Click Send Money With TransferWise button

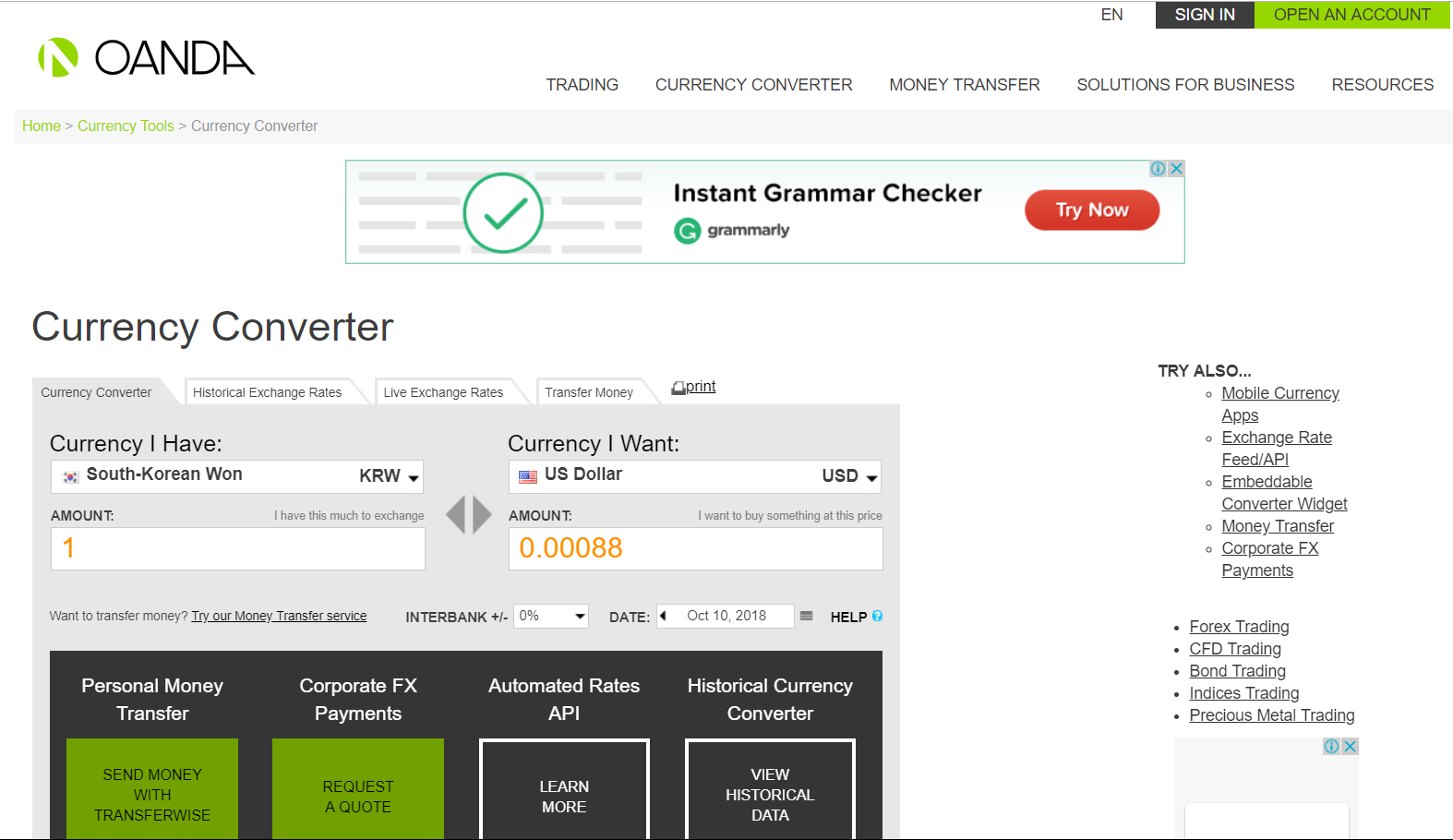(x=152, y=789)
